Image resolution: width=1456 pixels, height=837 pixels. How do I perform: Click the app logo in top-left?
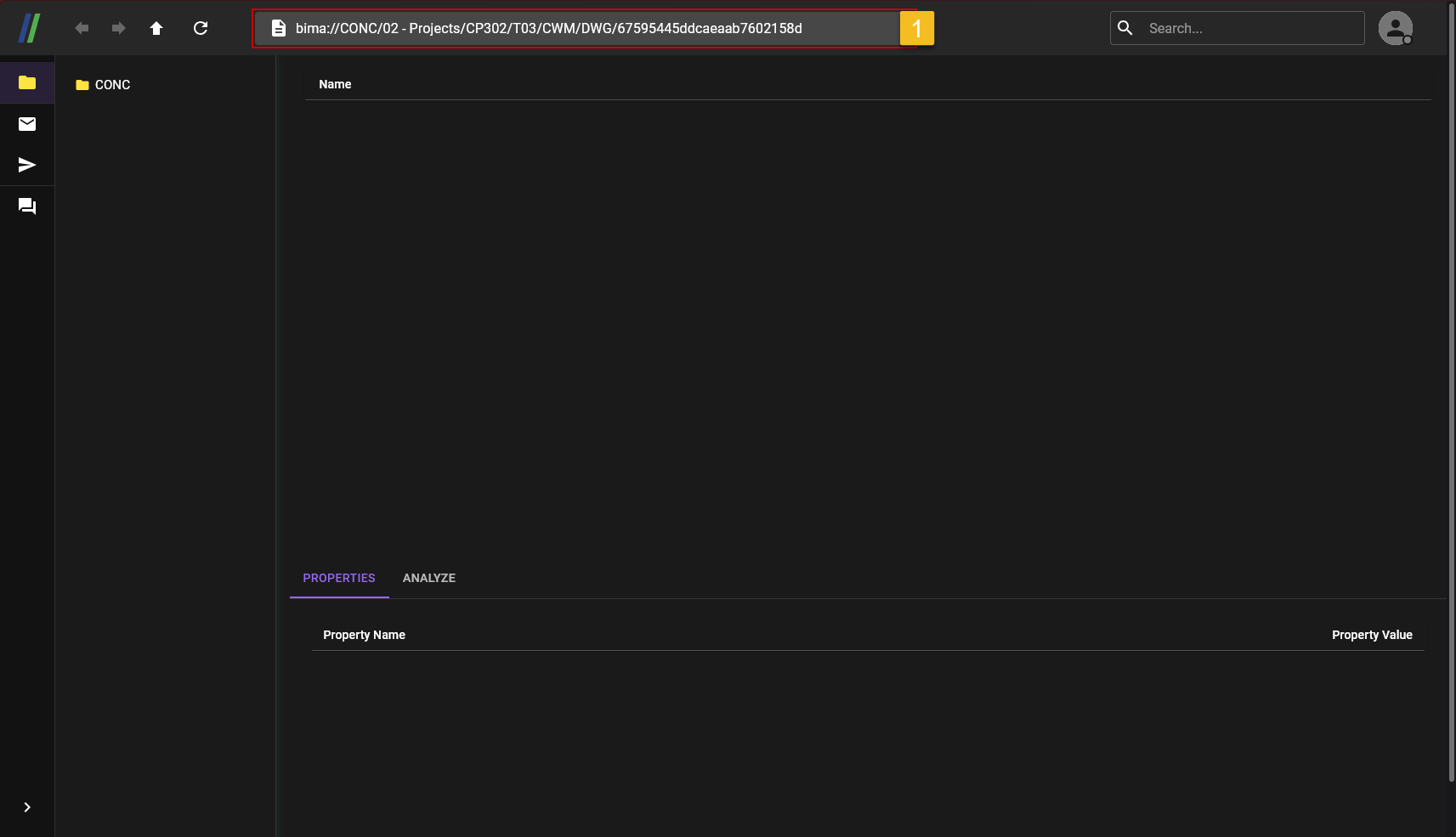click(29, 28)
